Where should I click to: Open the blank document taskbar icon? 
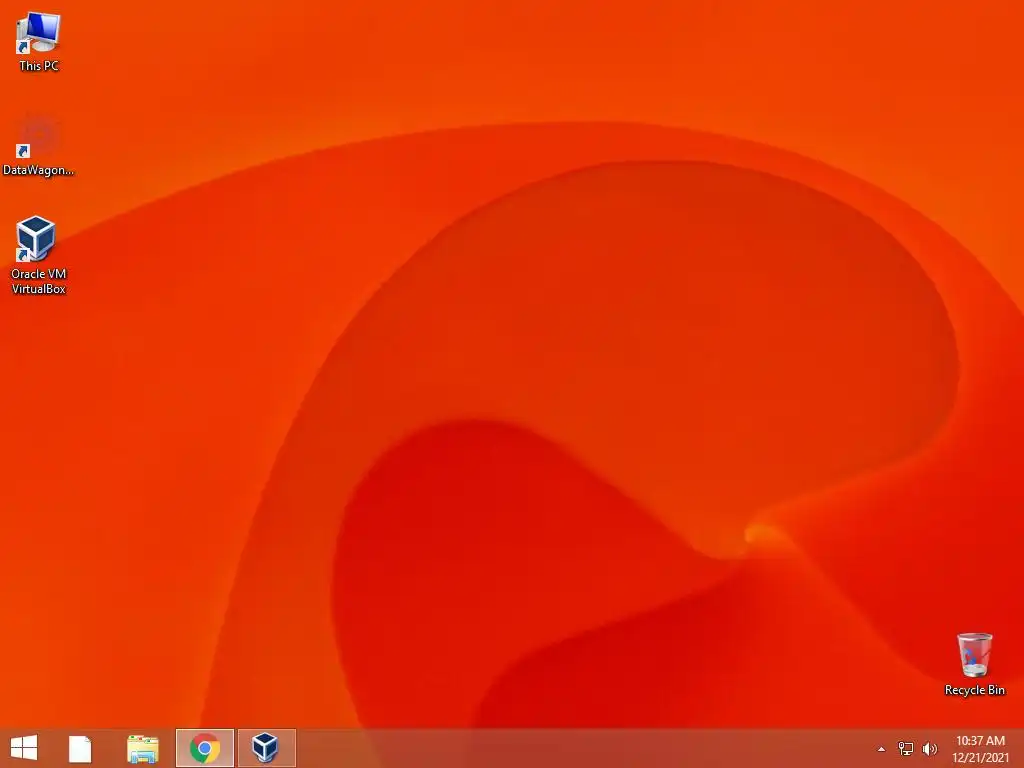(x=80, y=748)
